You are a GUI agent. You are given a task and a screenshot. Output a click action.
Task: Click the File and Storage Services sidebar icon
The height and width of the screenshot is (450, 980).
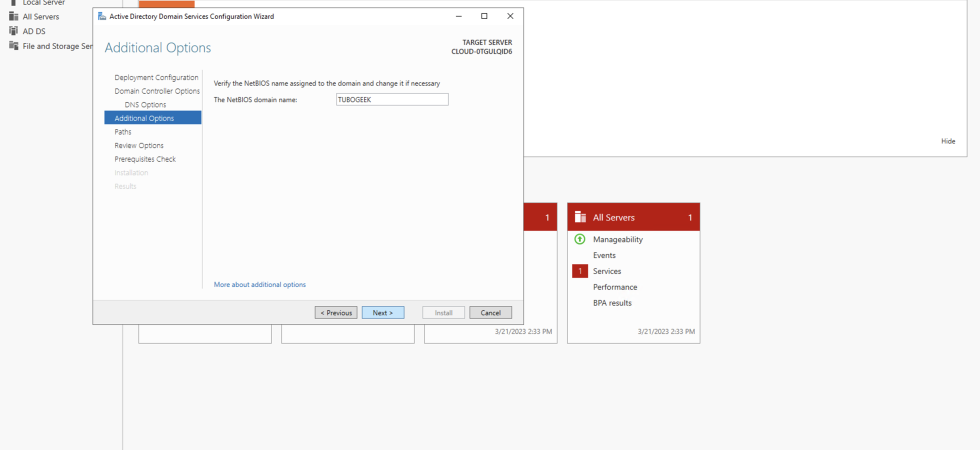click(x=13, y=46)
